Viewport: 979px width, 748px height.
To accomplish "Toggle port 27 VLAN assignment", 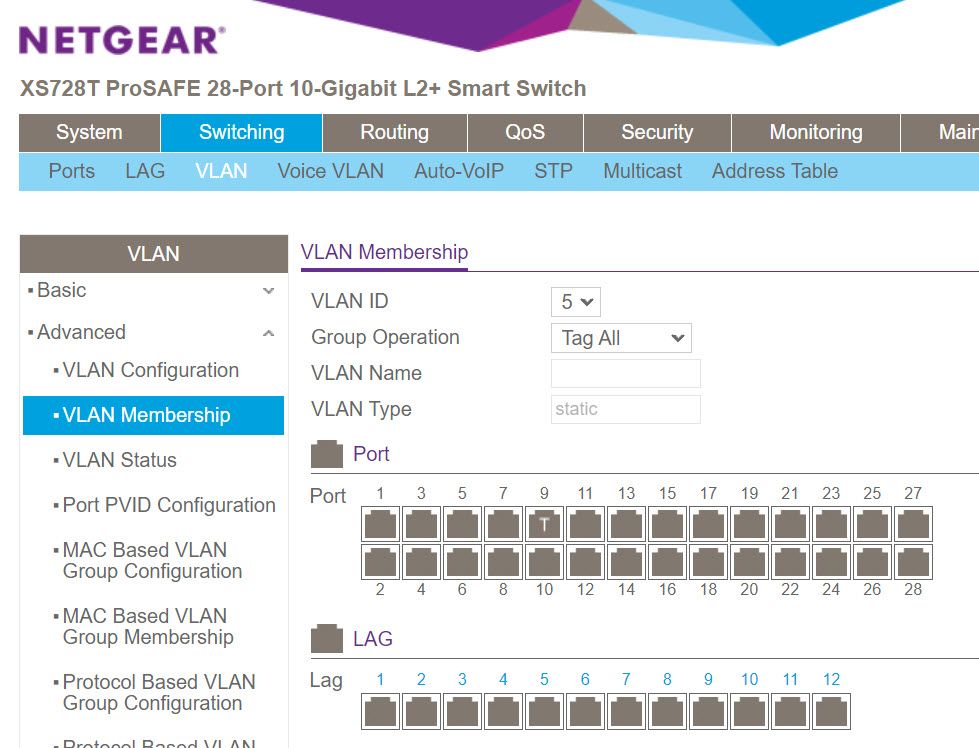I will tap(913, 523).
